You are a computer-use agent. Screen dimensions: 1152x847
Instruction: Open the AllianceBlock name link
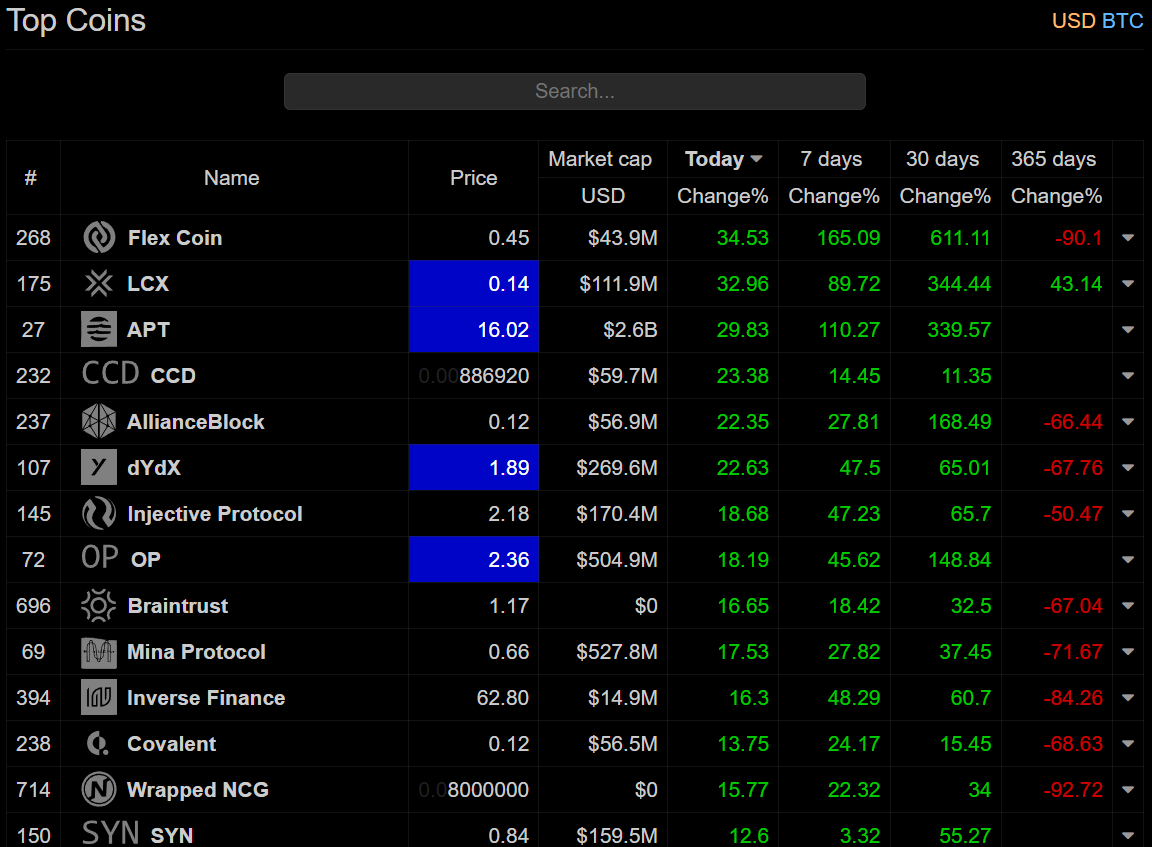point(195,422)
